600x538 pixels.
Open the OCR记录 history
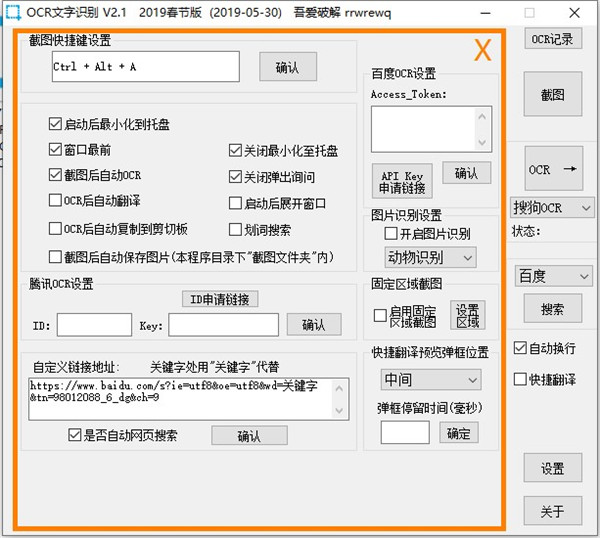[x=553, y=39]
